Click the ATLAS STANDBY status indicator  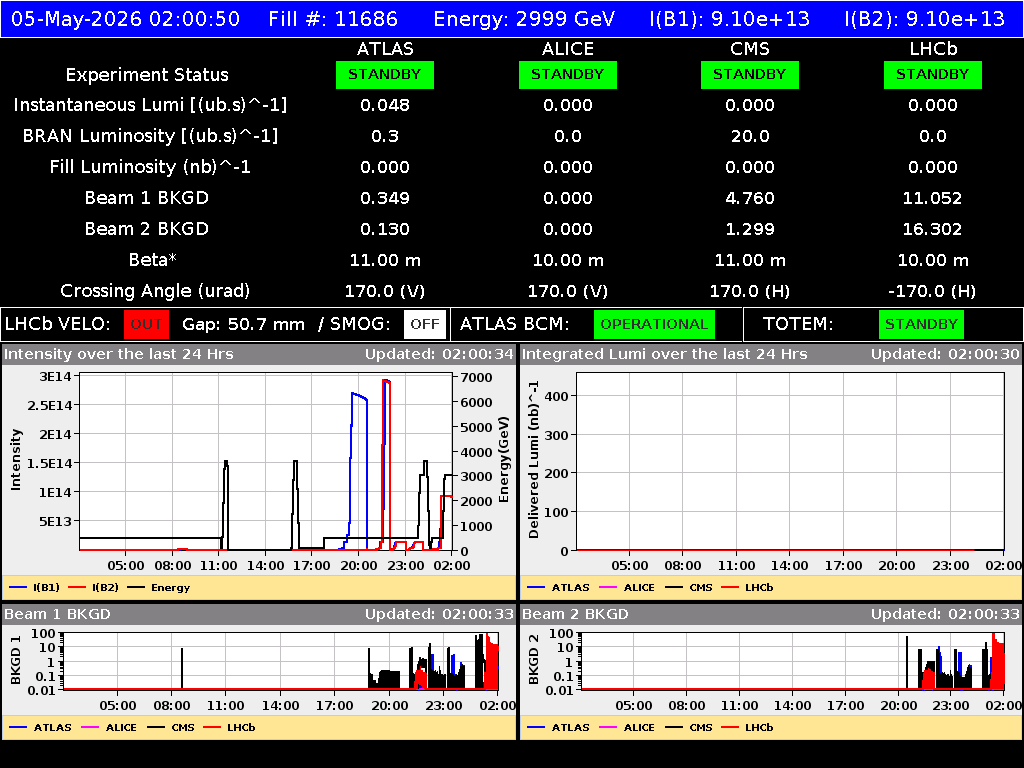pyautogui.click(x=385, y=75)
